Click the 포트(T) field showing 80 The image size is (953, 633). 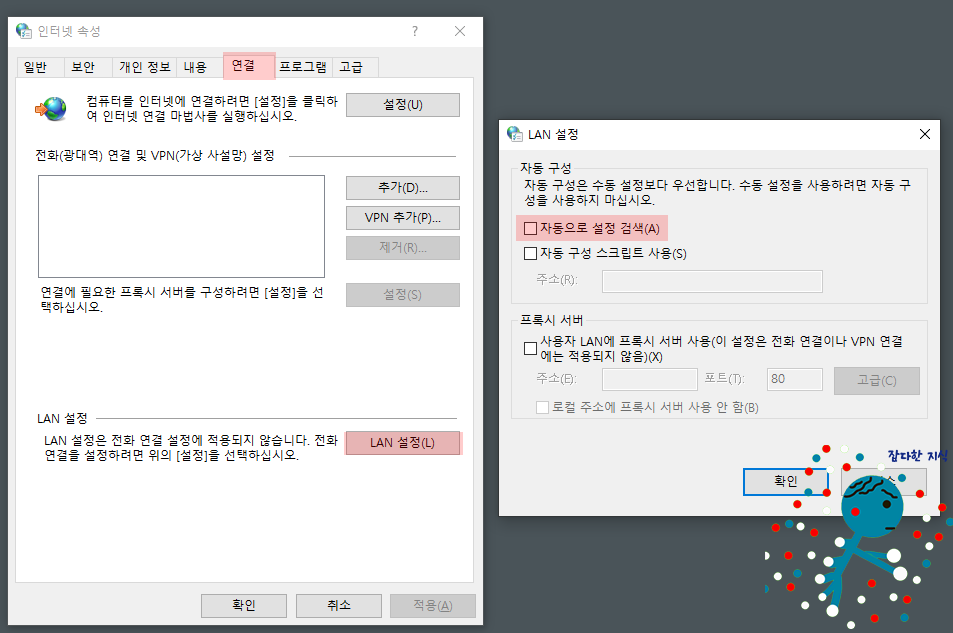(793, 379)
